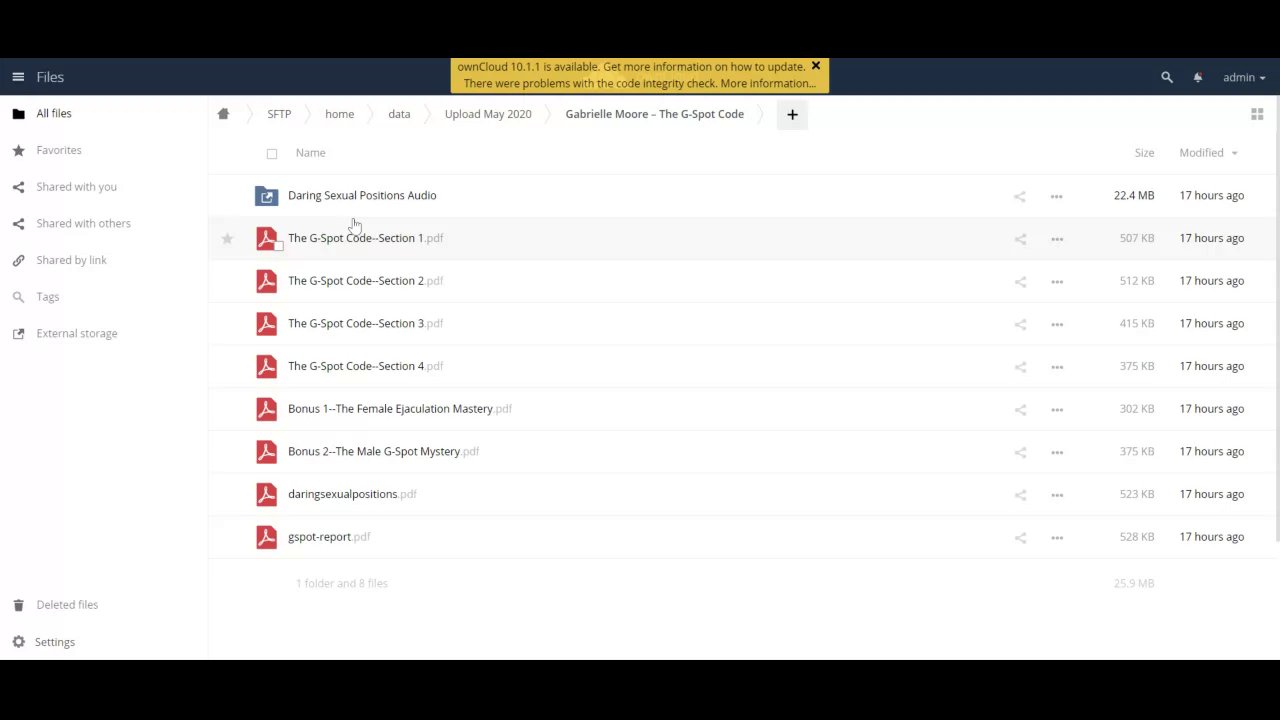Viewport: 1280px width, 720px height.
Task: Close the update notification banner
Action: pyautogui.click(x=815, y=66)
